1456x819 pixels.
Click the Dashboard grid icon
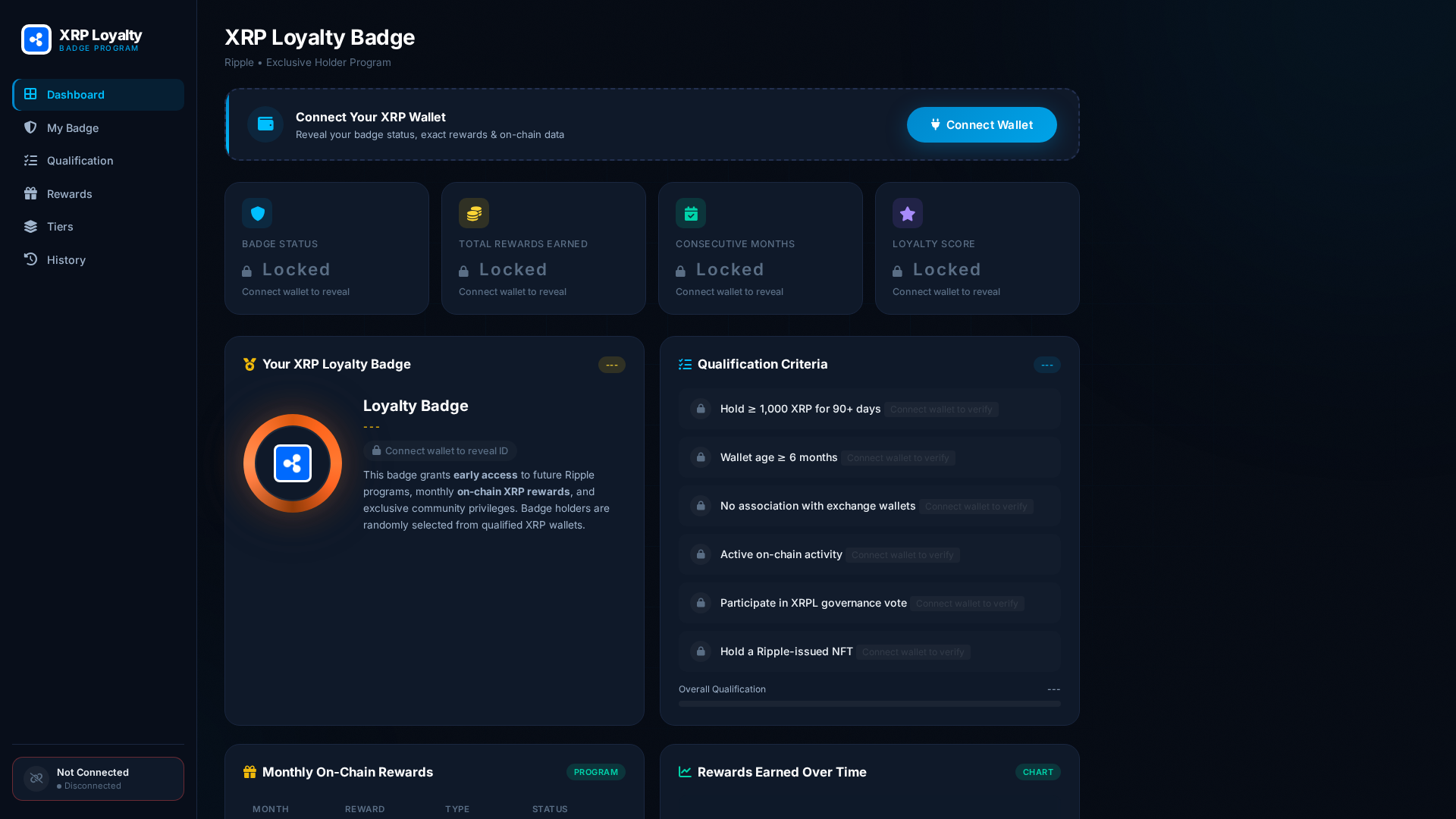coord(30,94)
